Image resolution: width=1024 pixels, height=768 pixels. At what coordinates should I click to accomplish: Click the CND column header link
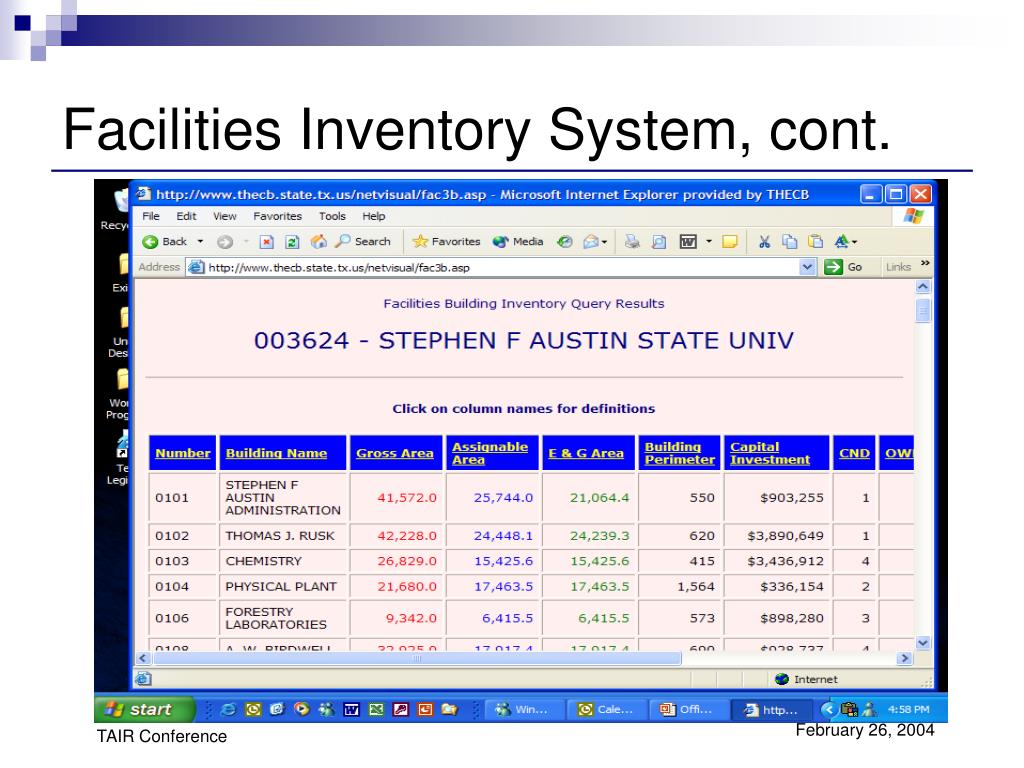854,453
